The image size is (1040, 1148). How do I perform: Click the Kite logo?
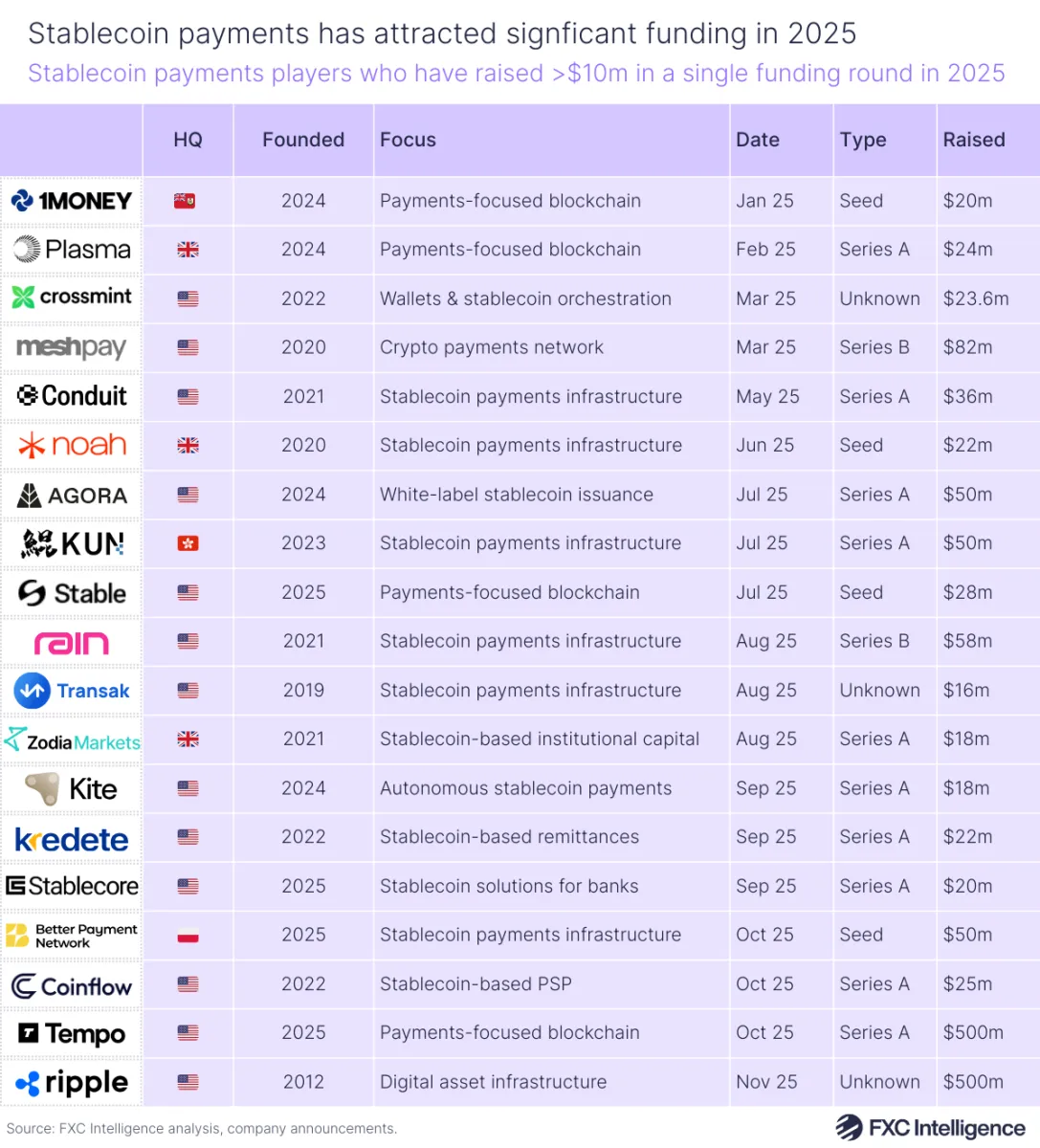coord(72,788)
